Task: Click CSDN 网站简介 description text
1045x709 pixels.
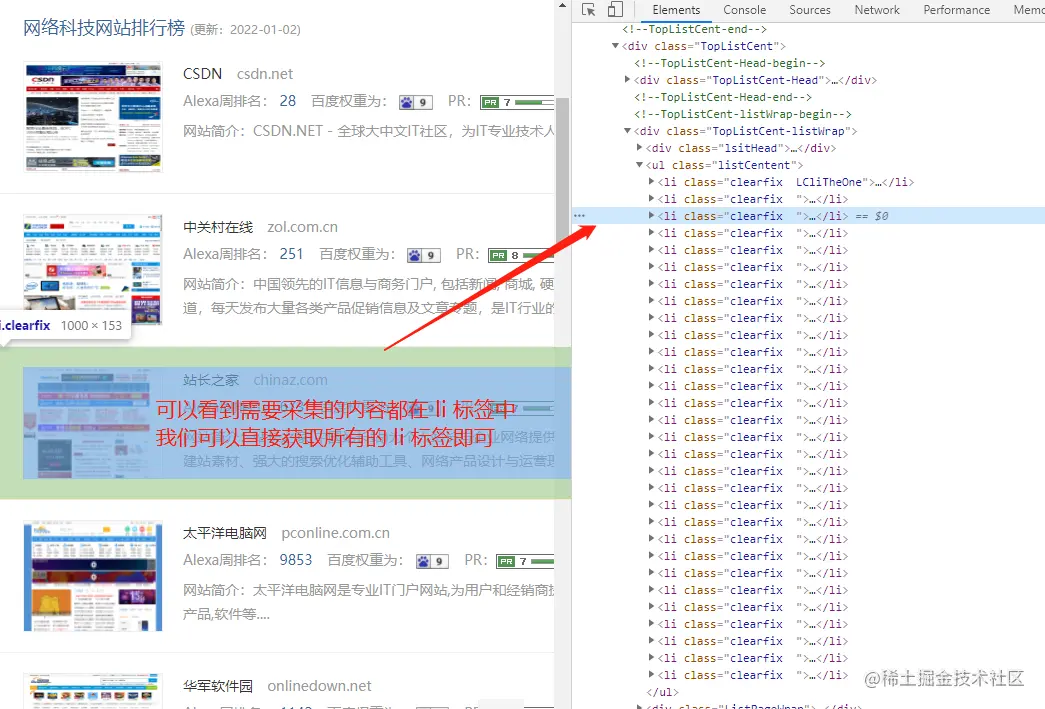Action: click(x=369, y=131)
